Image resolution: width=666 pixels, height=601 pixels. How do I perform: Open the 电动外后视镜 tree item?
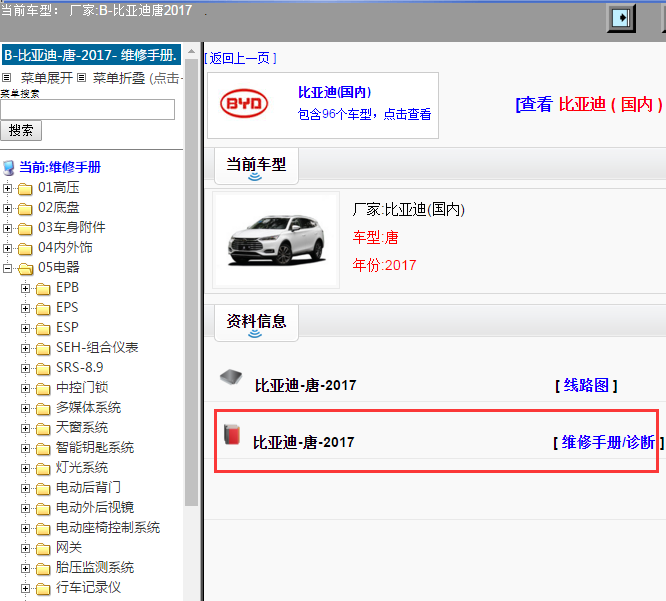coord(95,507)
